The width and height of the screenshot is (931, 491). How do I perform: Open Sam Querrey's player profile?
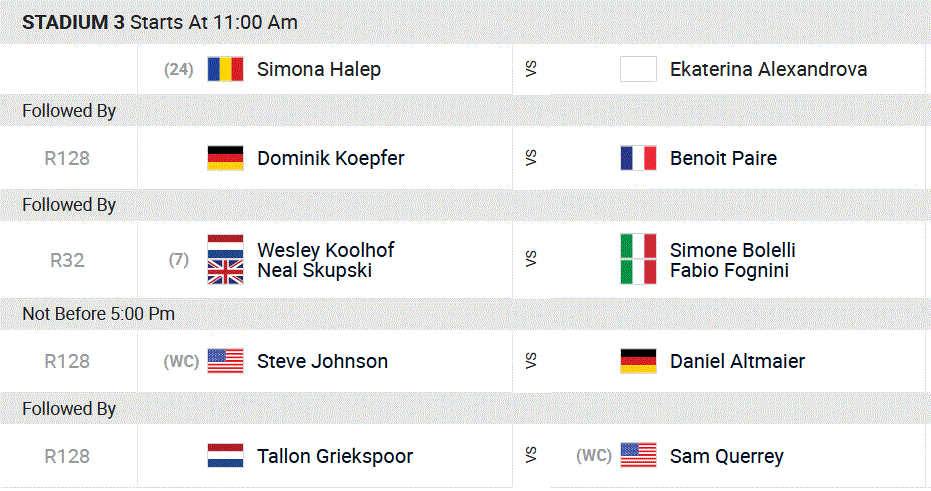click(x=726, y=456)
